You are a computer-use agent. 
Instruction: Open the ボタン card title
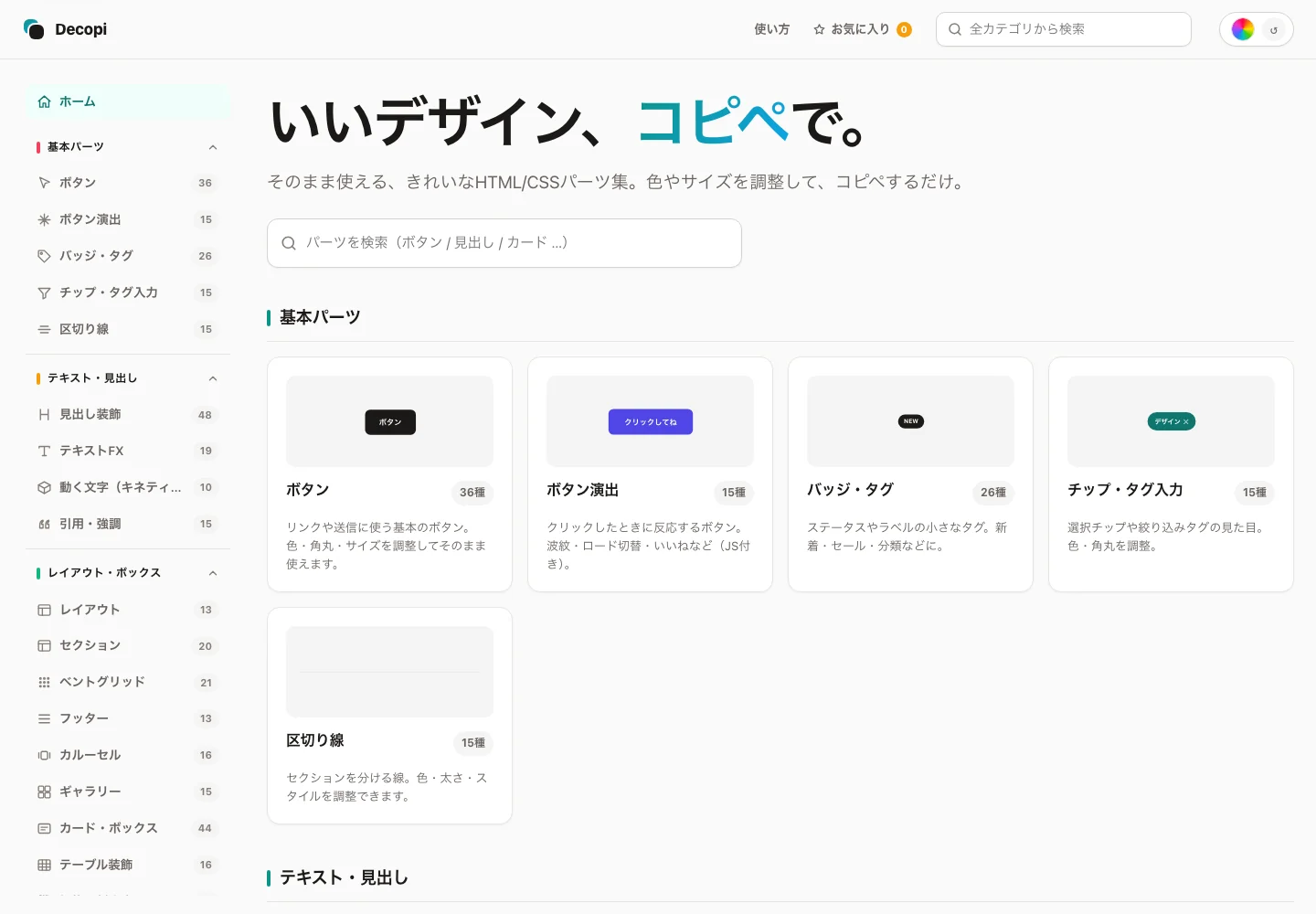(x=308, y=490)
